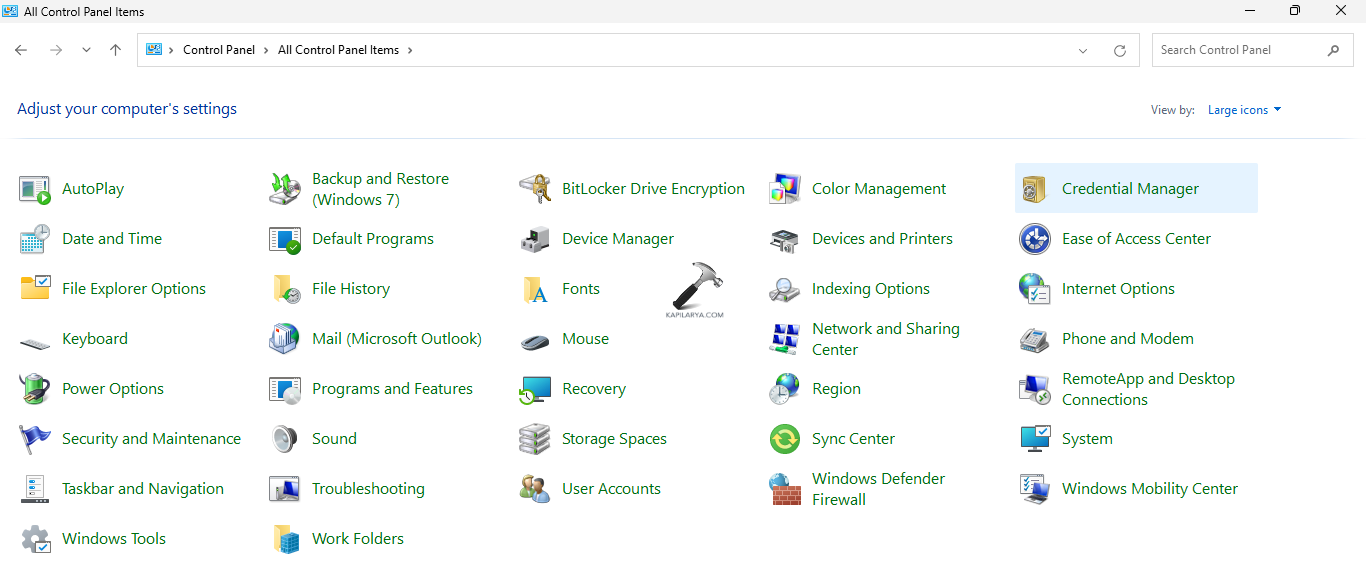
Task: Open the Sync Center green icon
Action: pos(785,439)
